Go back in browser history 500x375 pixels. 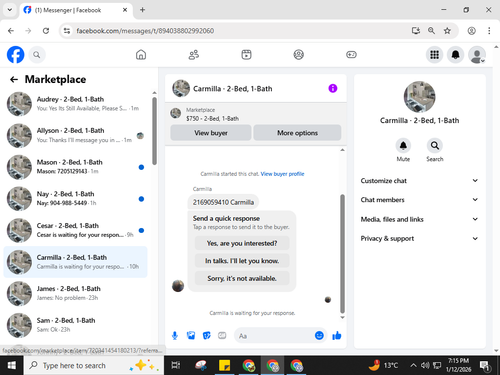[x=11, y=31]
